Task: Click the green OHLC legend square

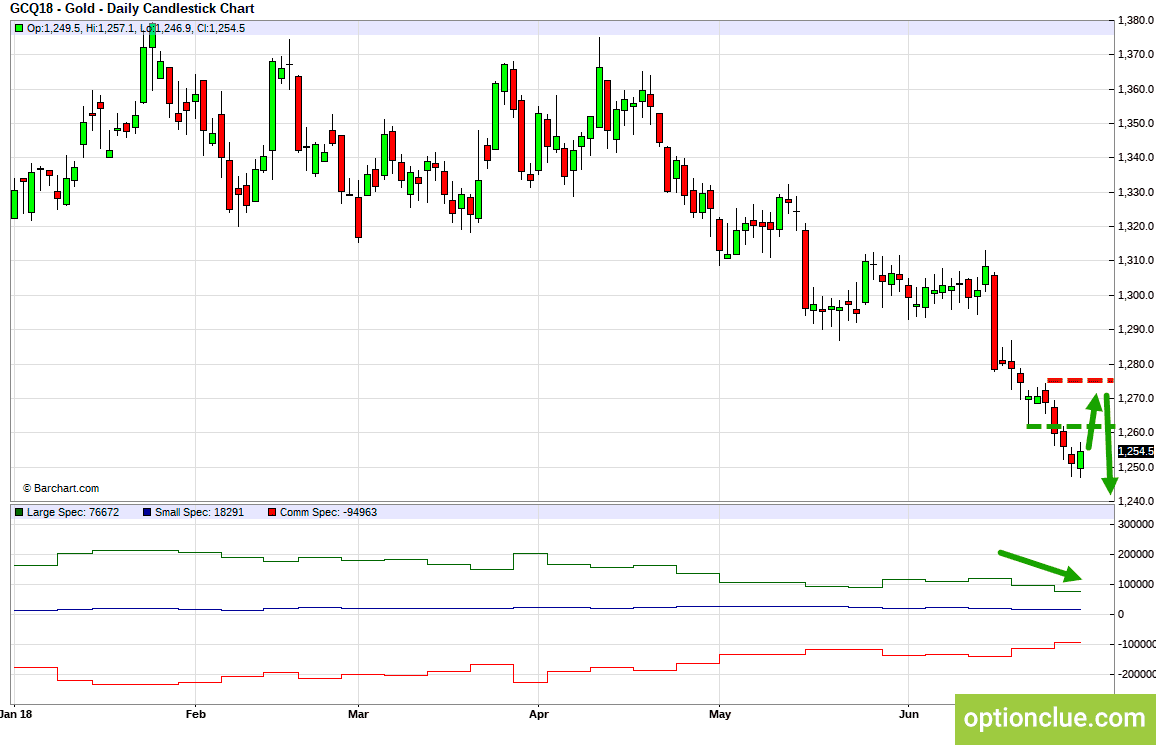Action: (19, 28)
